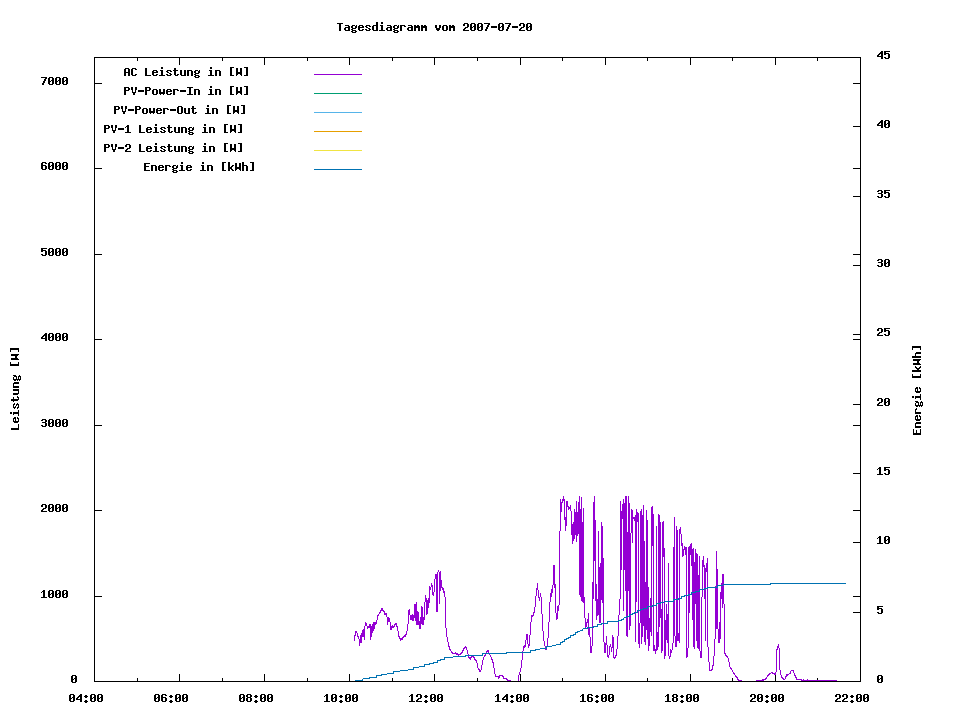The image size is (960, 720).
Task: Select the PV-Power-In legend entry text
Action: (x=186, y=91)
